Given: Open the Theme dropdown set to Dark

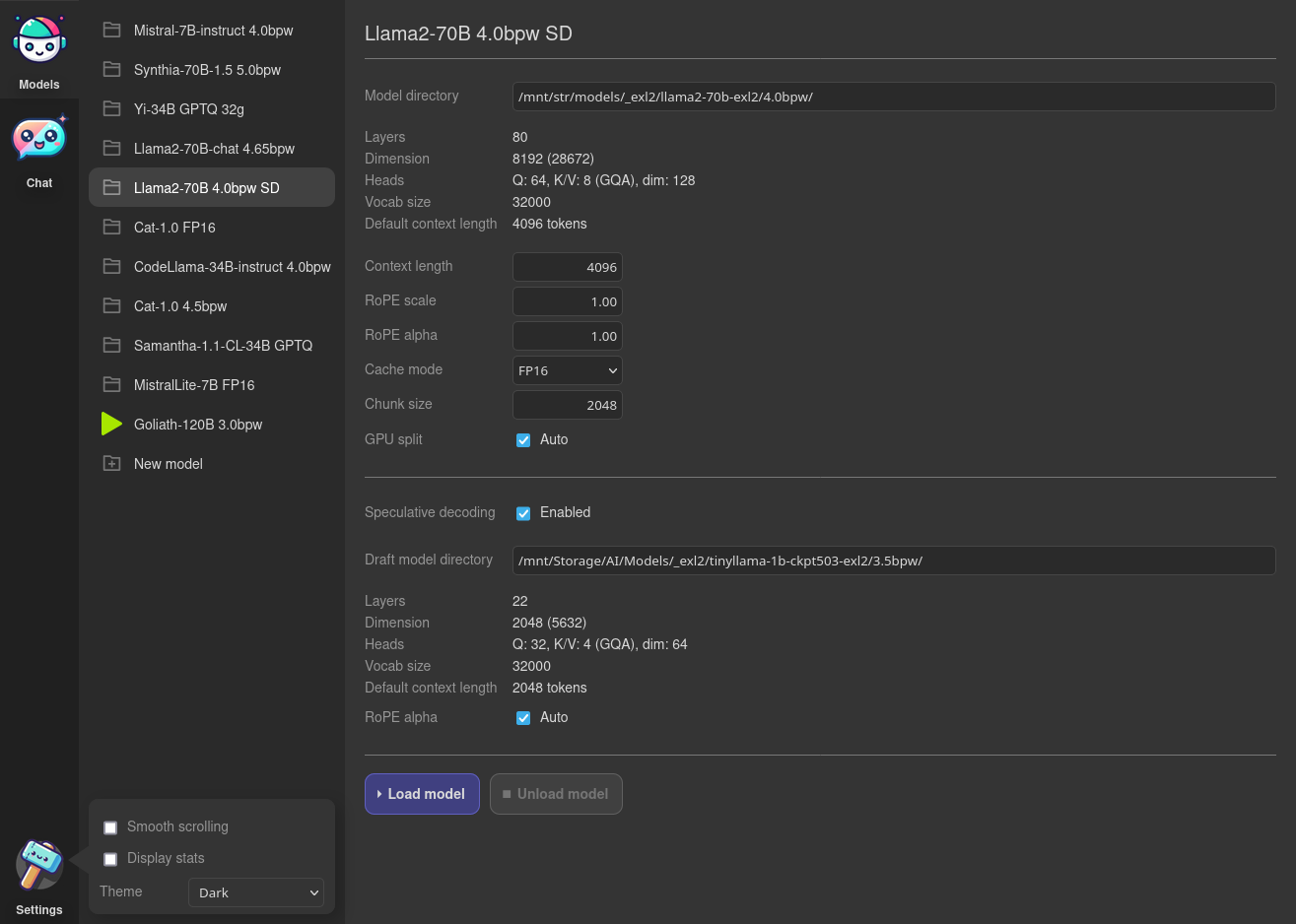Looking at the screenshot, I should point(256,892).
